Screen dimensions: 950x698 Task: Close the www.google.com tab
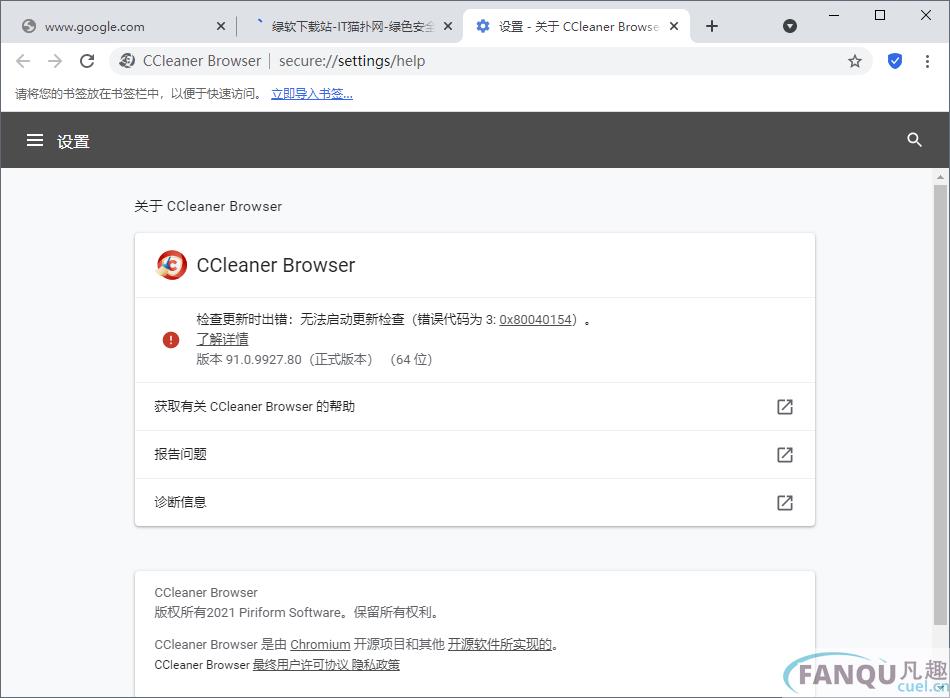coord(221,26)
